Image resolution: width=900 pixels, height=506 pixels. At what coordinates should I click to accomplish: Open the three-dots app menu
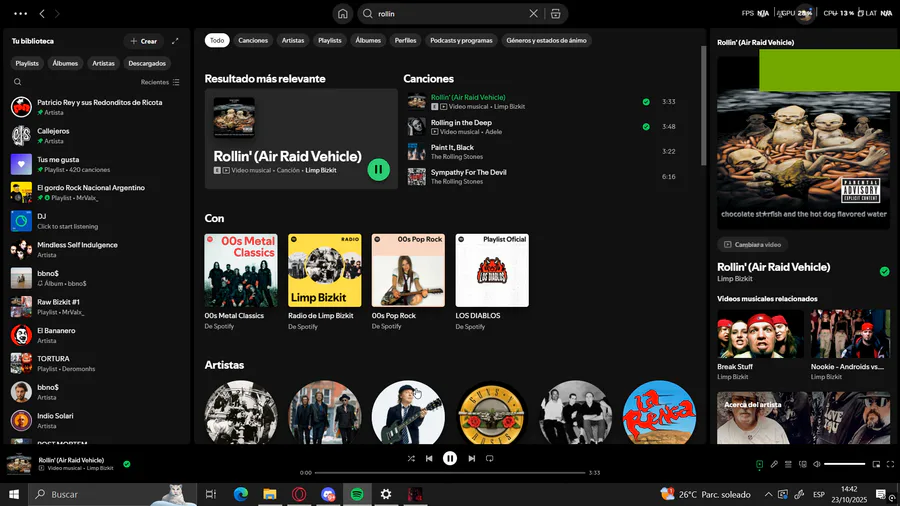pyautogui.click(x=20, y=14)
